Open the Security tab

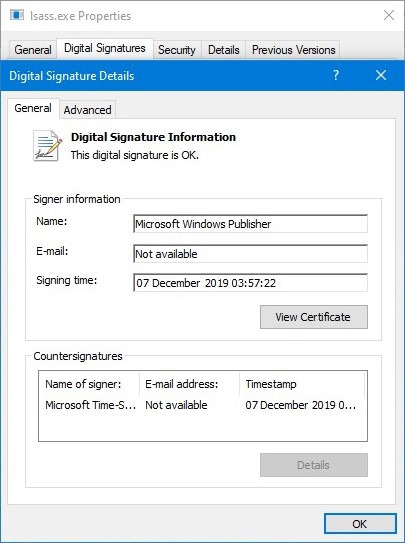tap(177, 50)
